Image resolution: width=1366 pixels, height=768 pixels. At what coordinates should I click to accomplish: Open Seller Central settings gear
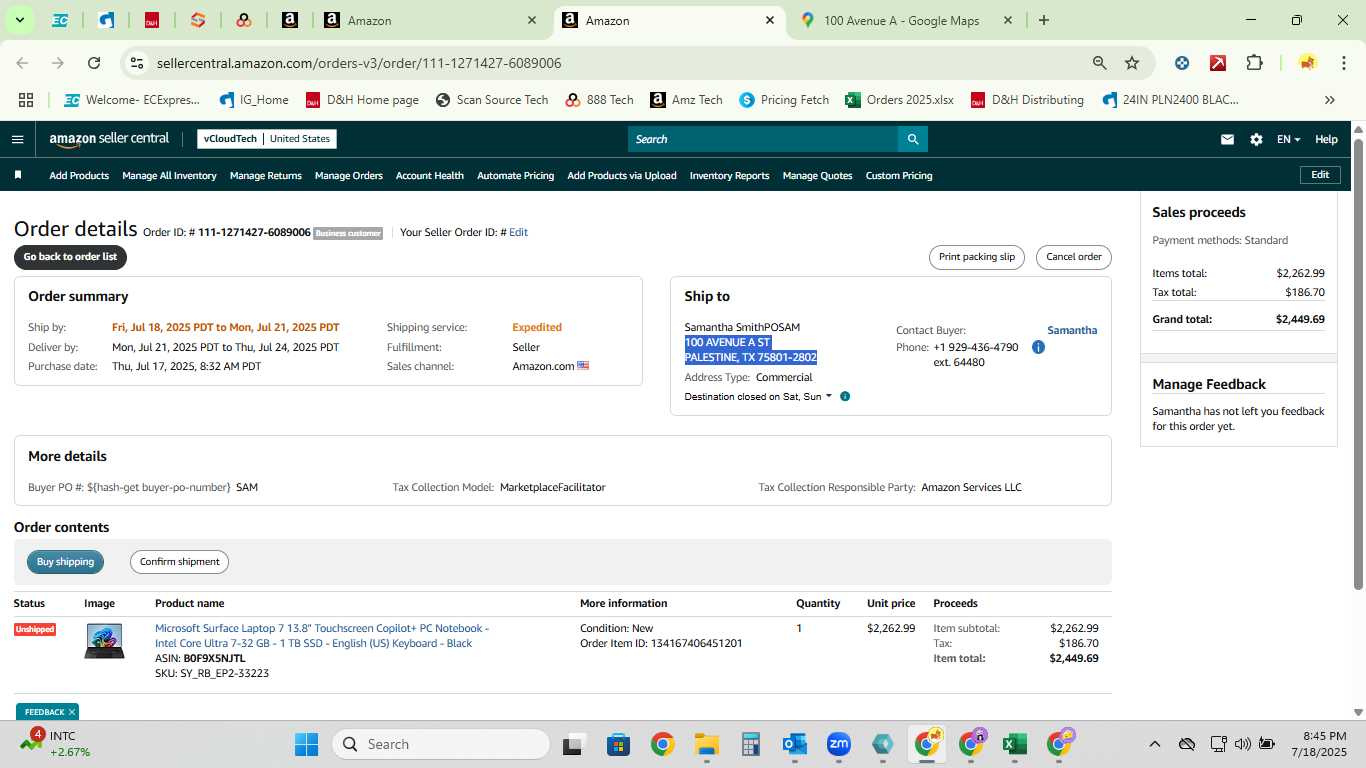(x=1256, y=140)
